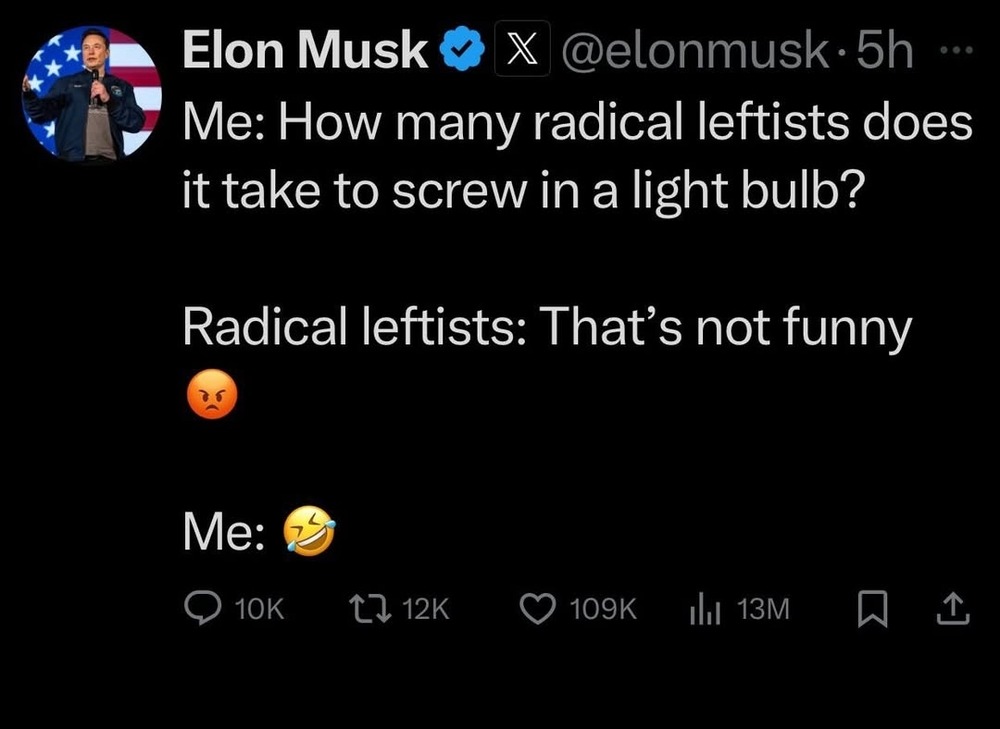Click the blue verified checkmark badge
This screenshot has height=729, width=1000.
[x=465, y=52]
